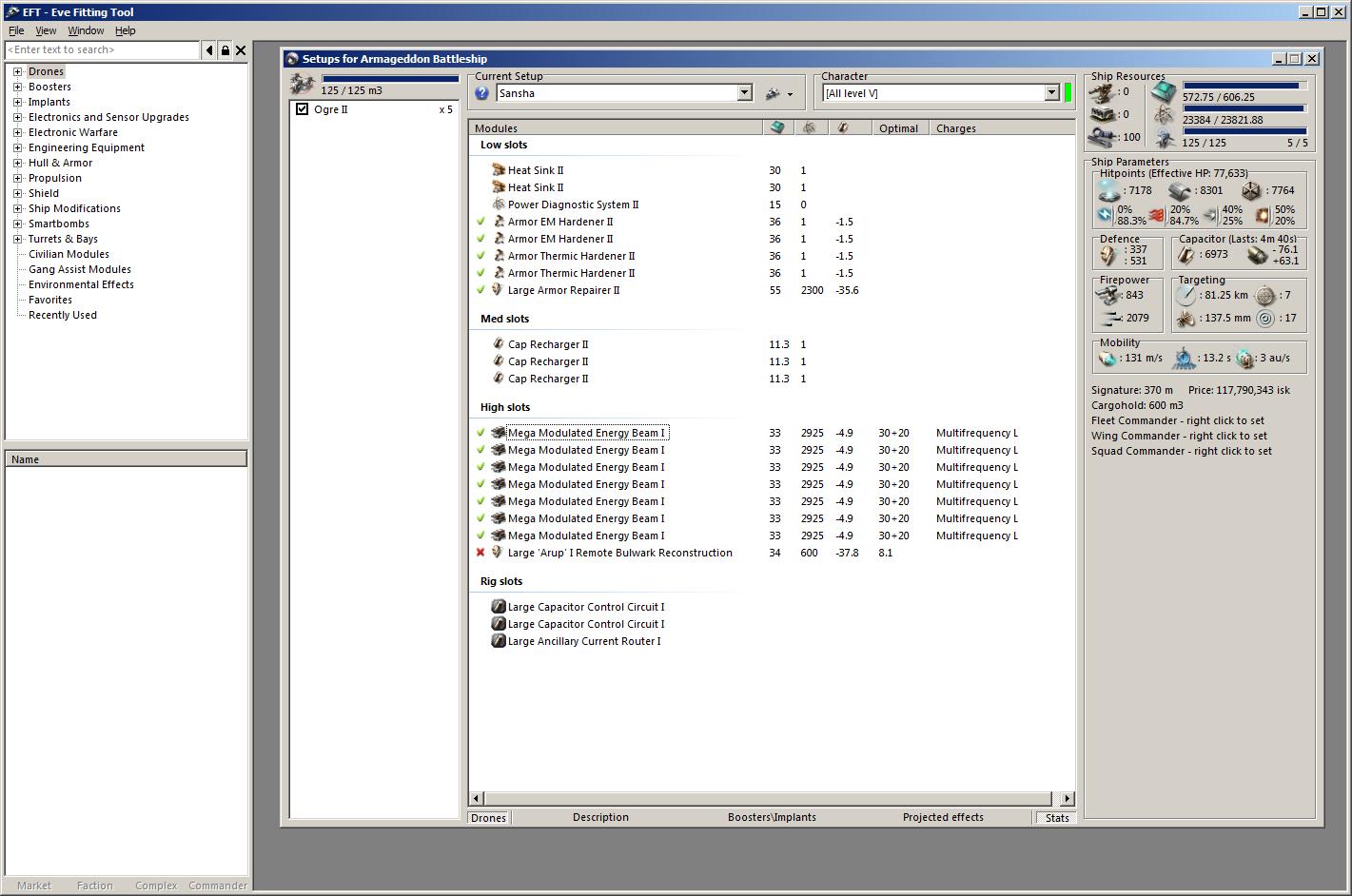This screenshot has width=1352, height=896.
Task: Click the powergrid icon beside 23384 / 23821.88
Action: (1164, 116)
